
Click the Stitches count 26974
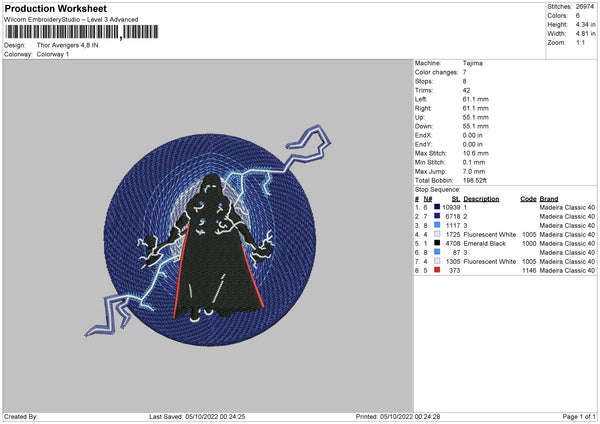(x=585, y=7)
